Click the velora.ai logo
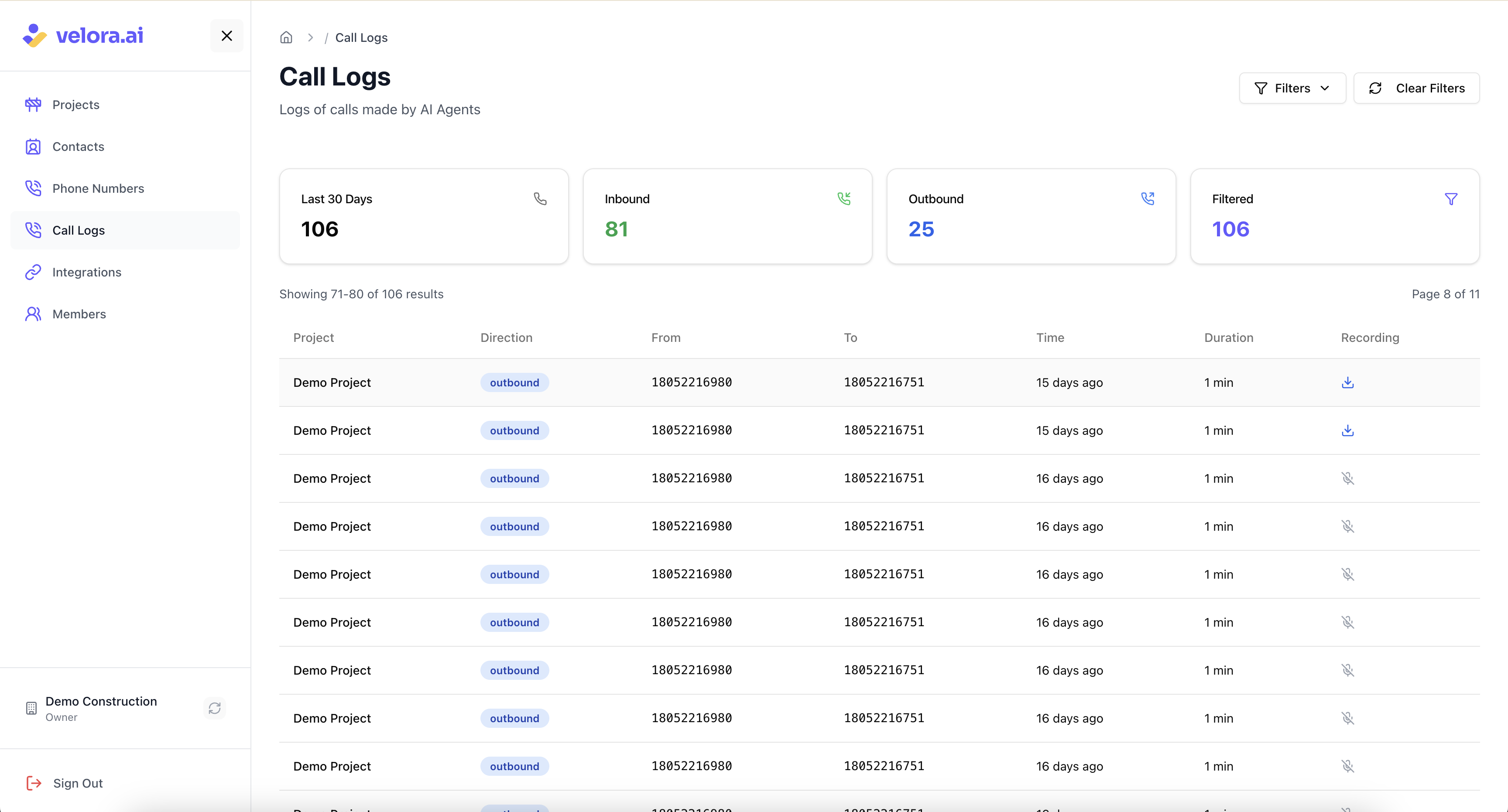 (82, 36)
